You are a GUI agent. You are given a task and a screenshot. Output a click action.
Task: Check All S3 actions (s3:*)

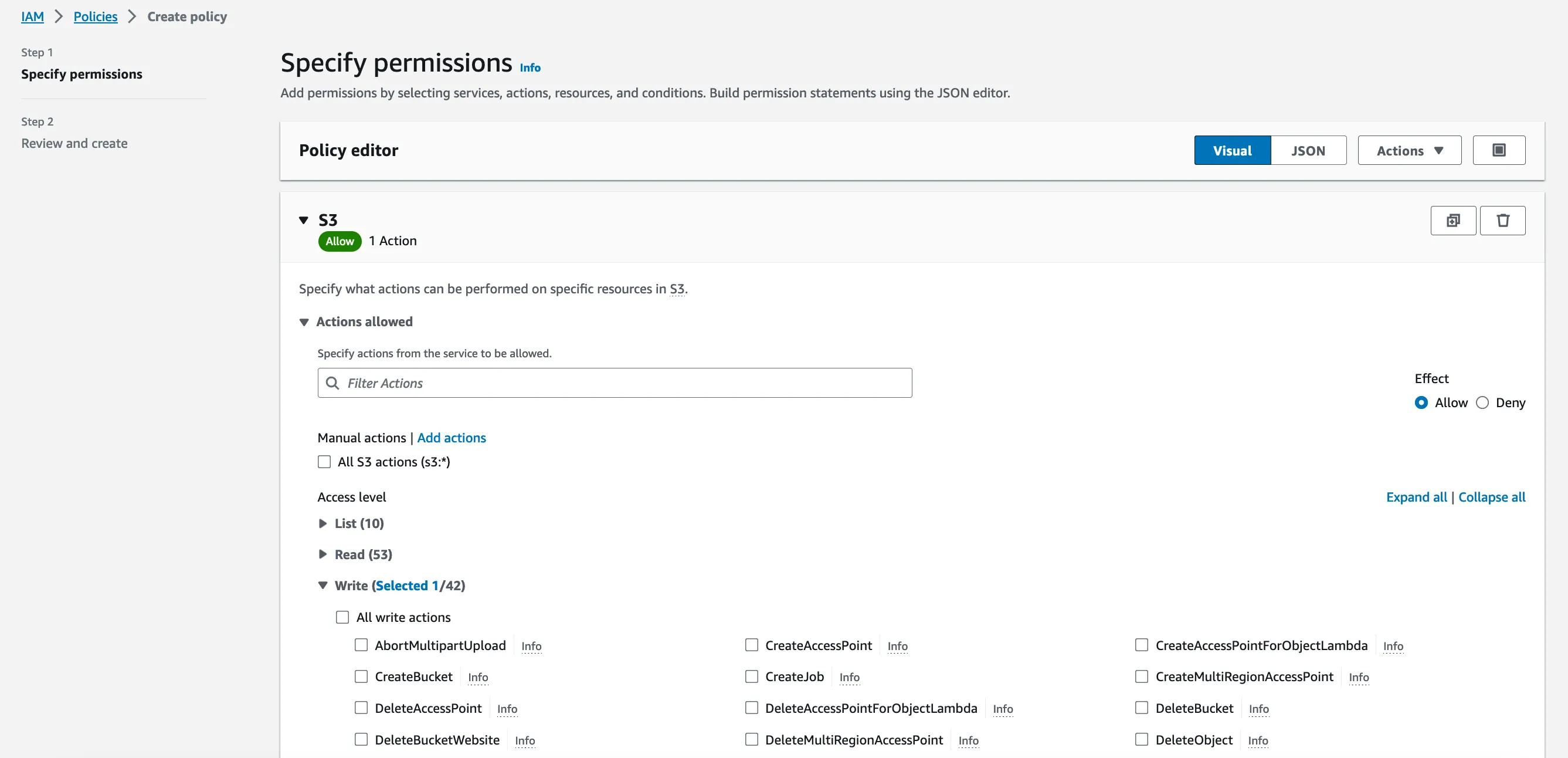324,462
